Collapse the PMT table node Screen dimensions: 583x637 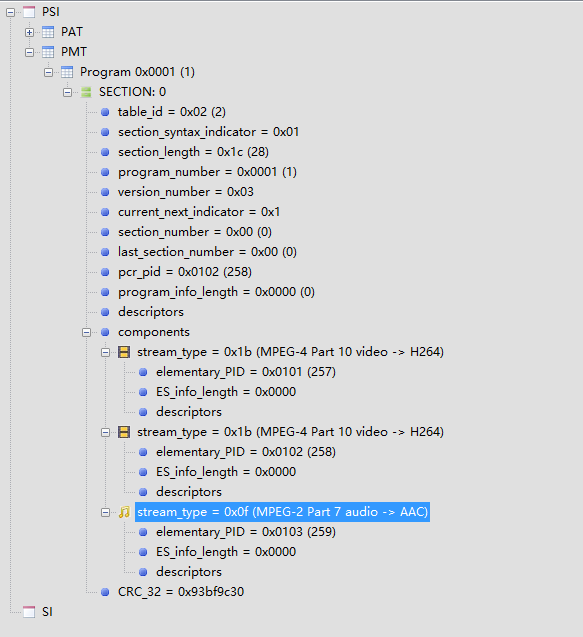[29, 52]
